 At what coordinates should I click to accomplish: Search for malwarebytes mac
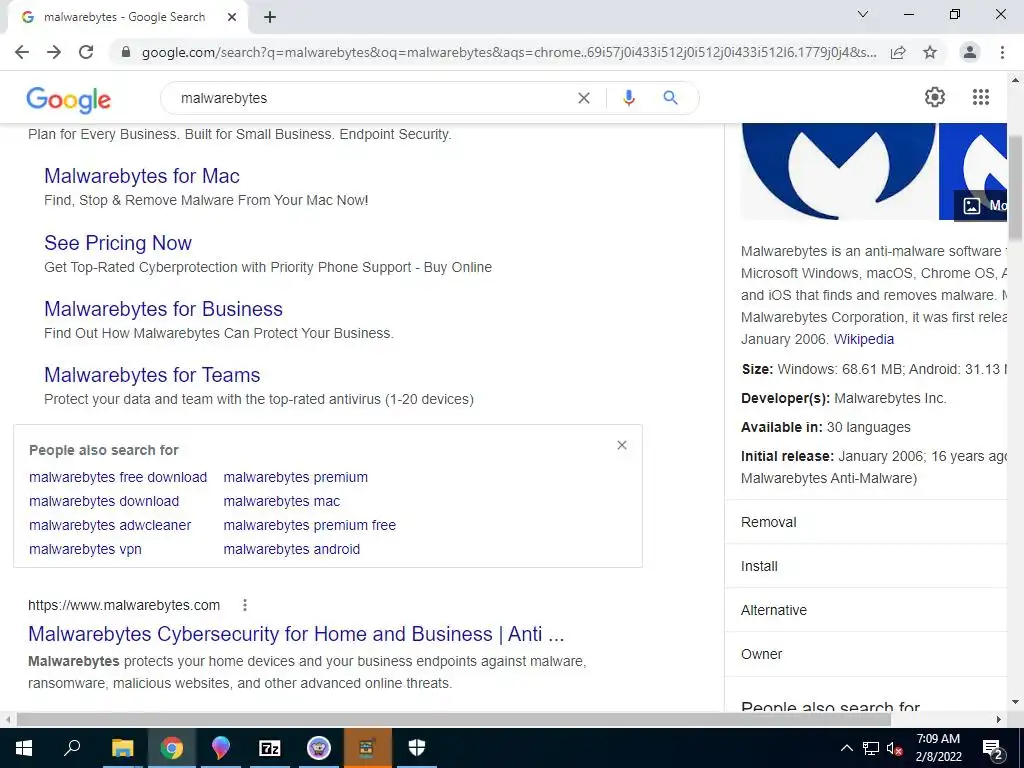281,501
